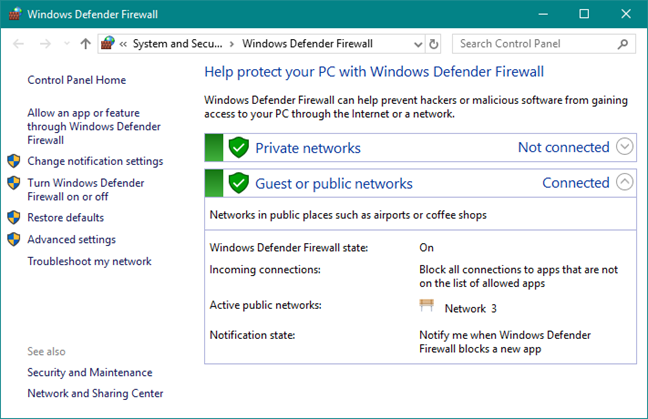Screen dimensions: 648x419
Task: Click shield icon beside Turn Windows Defender Firewall
Action: (14, 183)
